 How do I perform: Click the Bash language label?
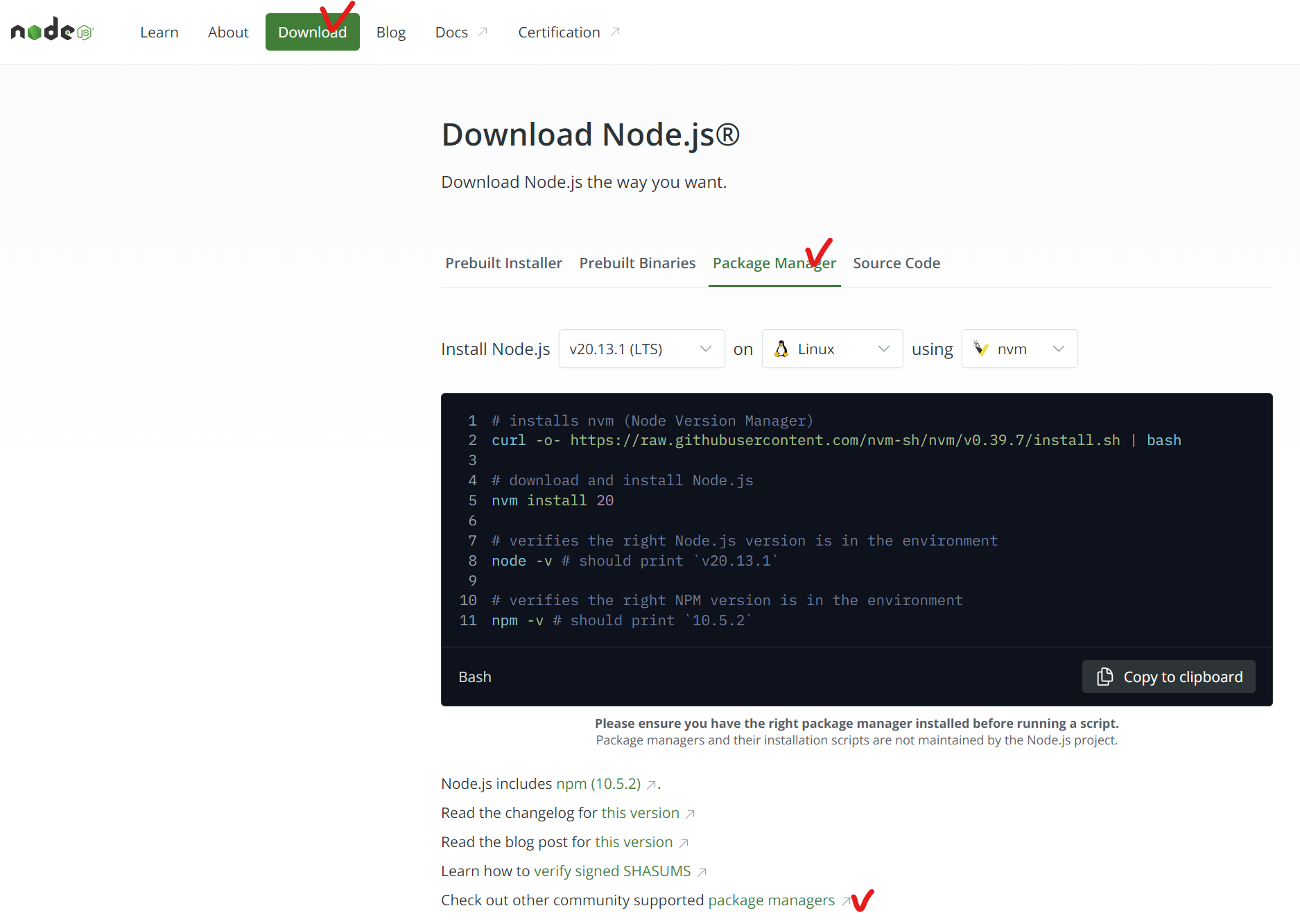click(x=475, y=677)
